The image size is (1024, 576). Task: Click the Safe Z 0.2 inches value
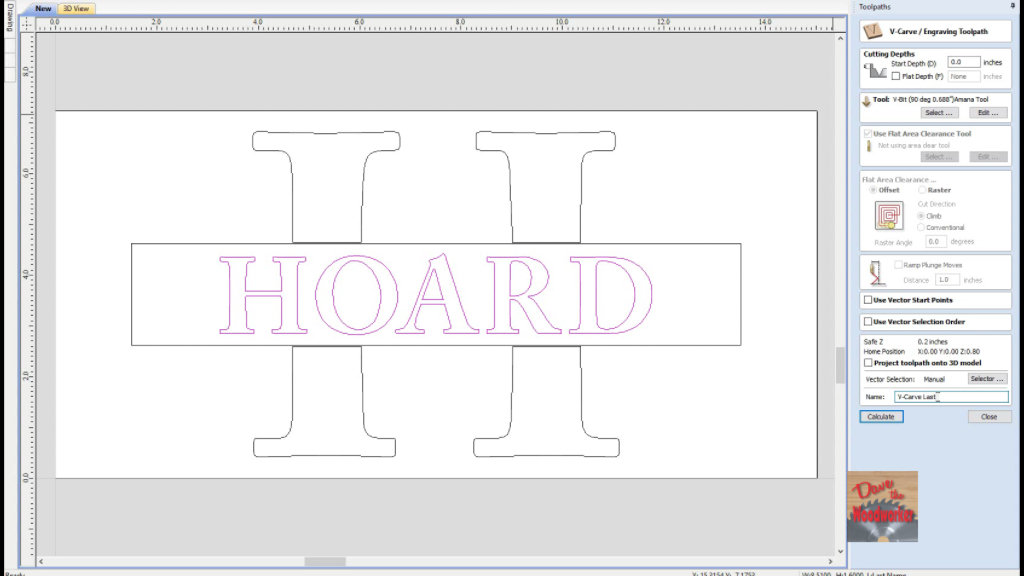[932, 342]
